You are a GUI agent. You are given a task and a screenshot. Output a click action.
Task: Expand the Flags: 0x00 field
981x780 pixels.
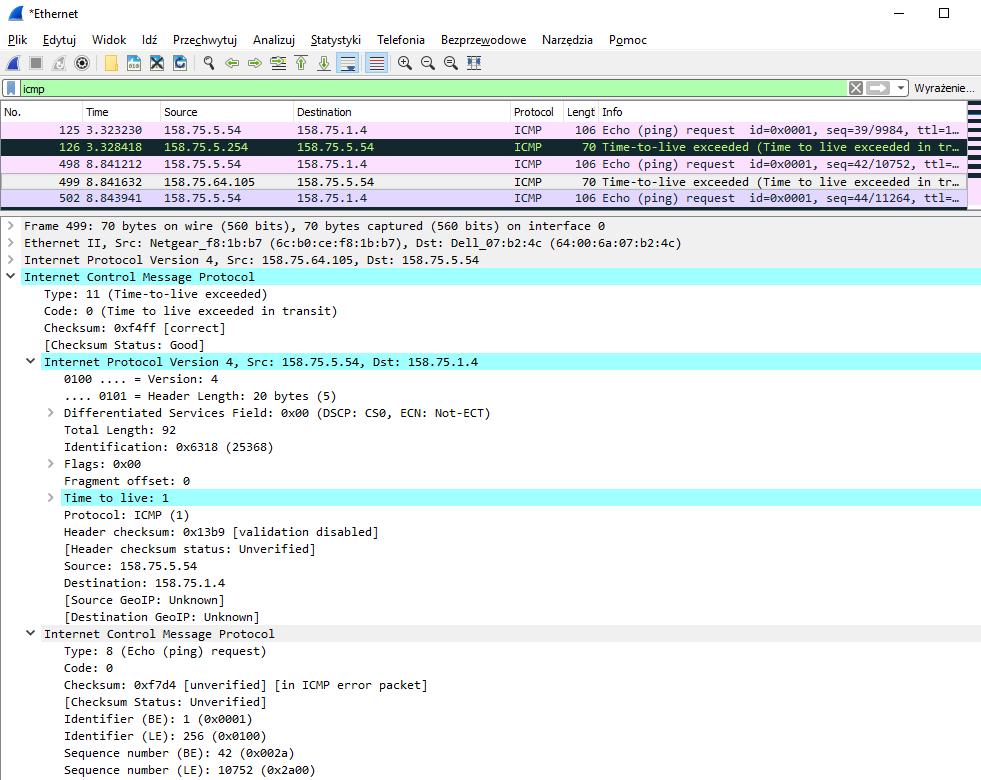point(51,464)
